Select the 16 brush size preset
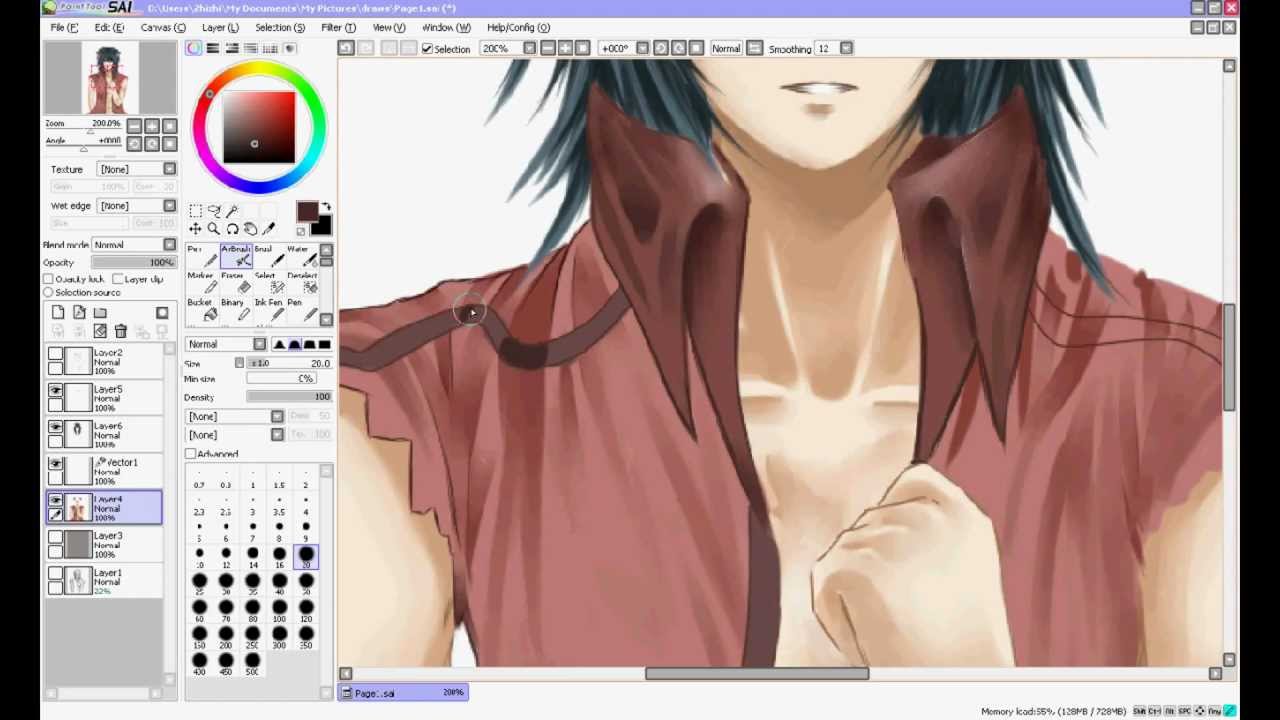1280x720 pixels. (279, 557)
